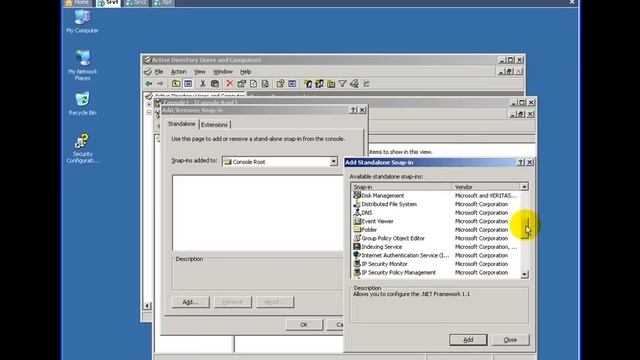The width and height of the screenshot is (640, 360).
Task: Click OK button in Add/Remove Snap-in dialog
Action: click(304, 325)
